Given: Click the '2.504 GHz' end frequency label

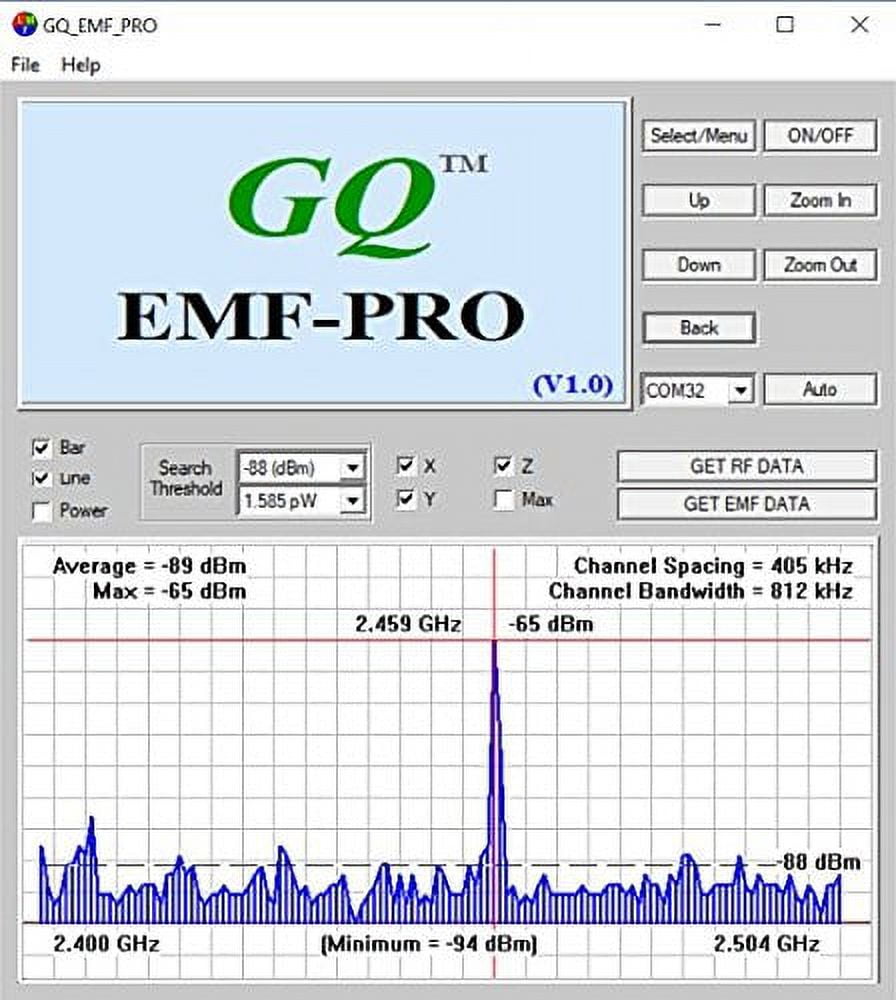Looking at the screenshot, I should coord(766,943).
